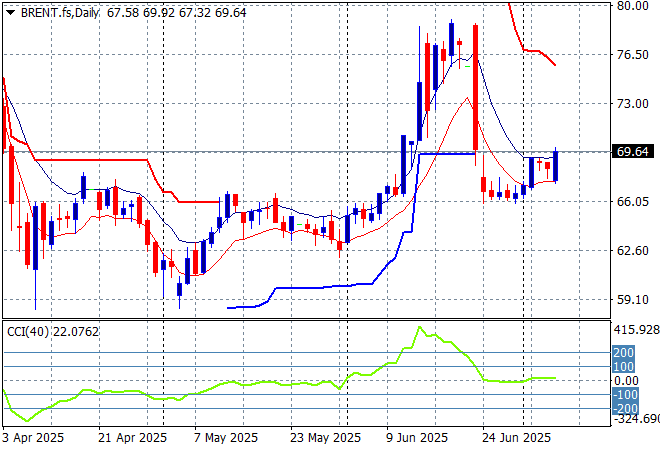The image size is (660, 450).
Task: Click the 200 level on CCI scale
Action: click(623, 353)
